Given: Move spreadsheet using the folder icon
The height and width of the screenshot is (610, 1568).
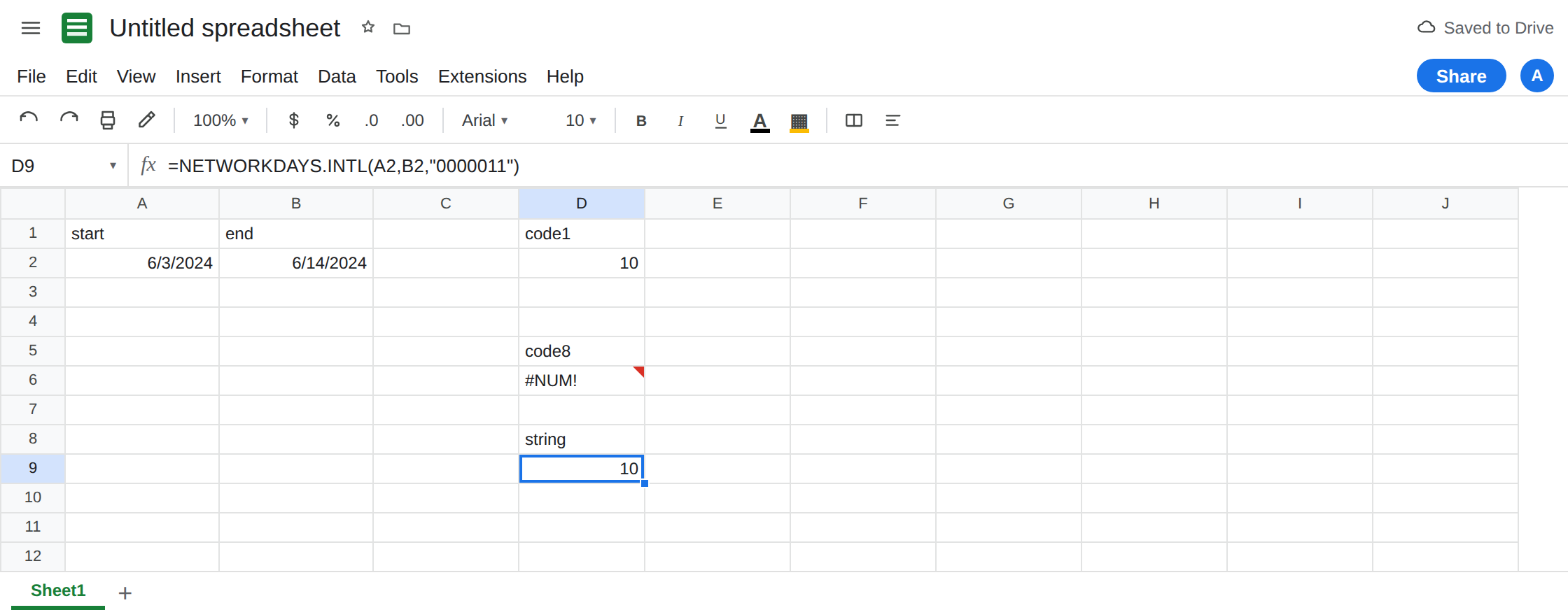Looking at the screenshot, I should pyautogui.click(x=402, y=29).
